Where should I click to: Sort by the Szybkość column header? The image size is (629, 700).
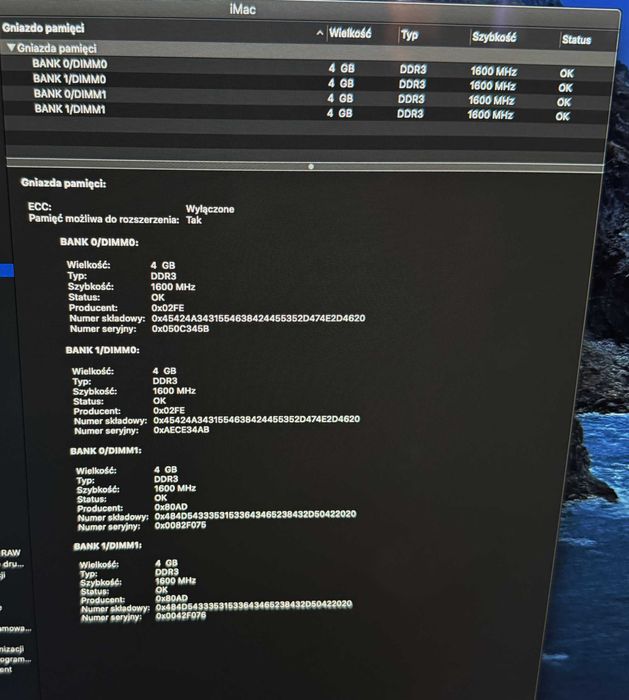click(x=494, y=37)
